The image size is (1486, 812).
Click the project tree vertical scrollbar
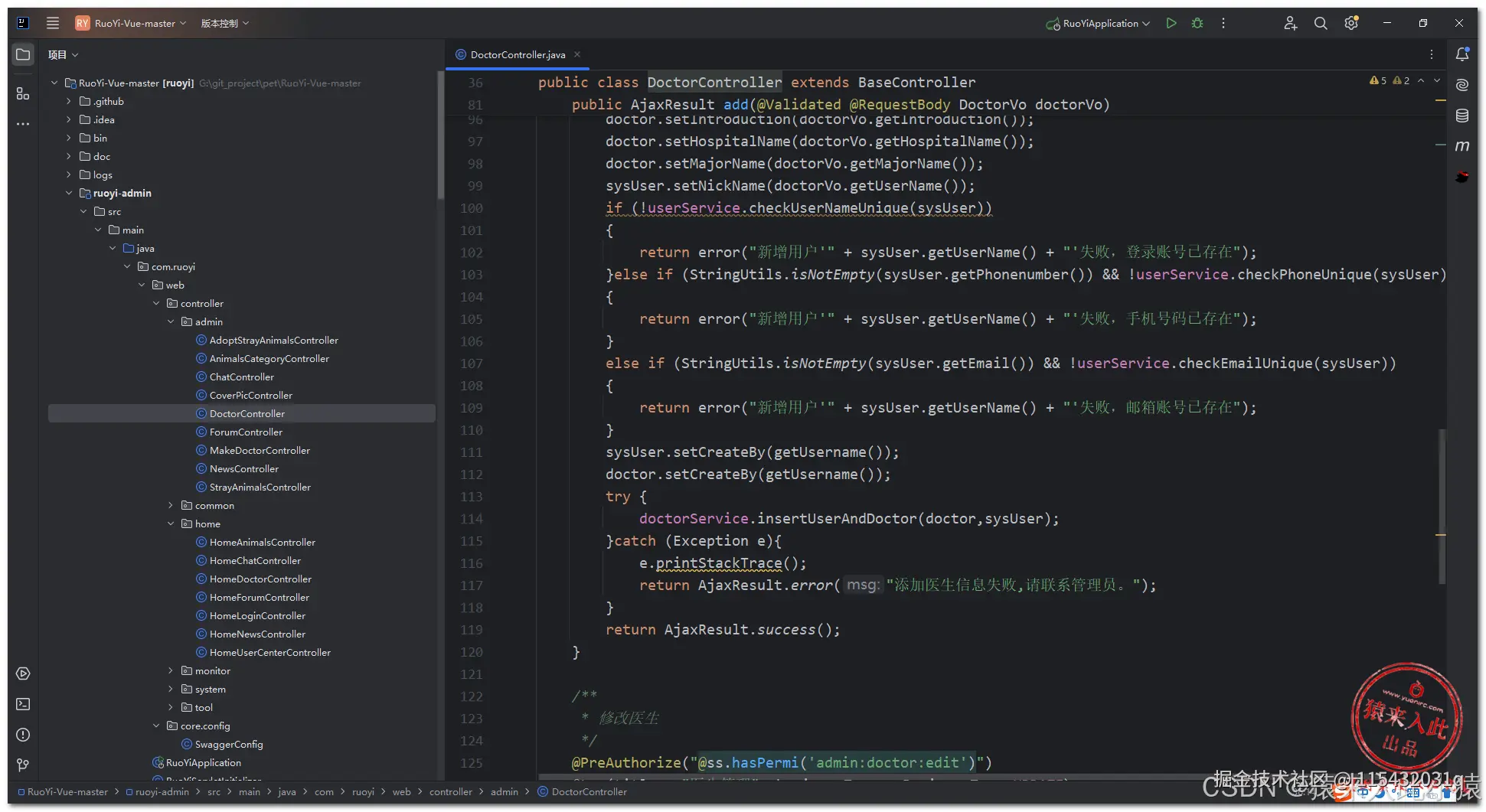click(440, 135)
